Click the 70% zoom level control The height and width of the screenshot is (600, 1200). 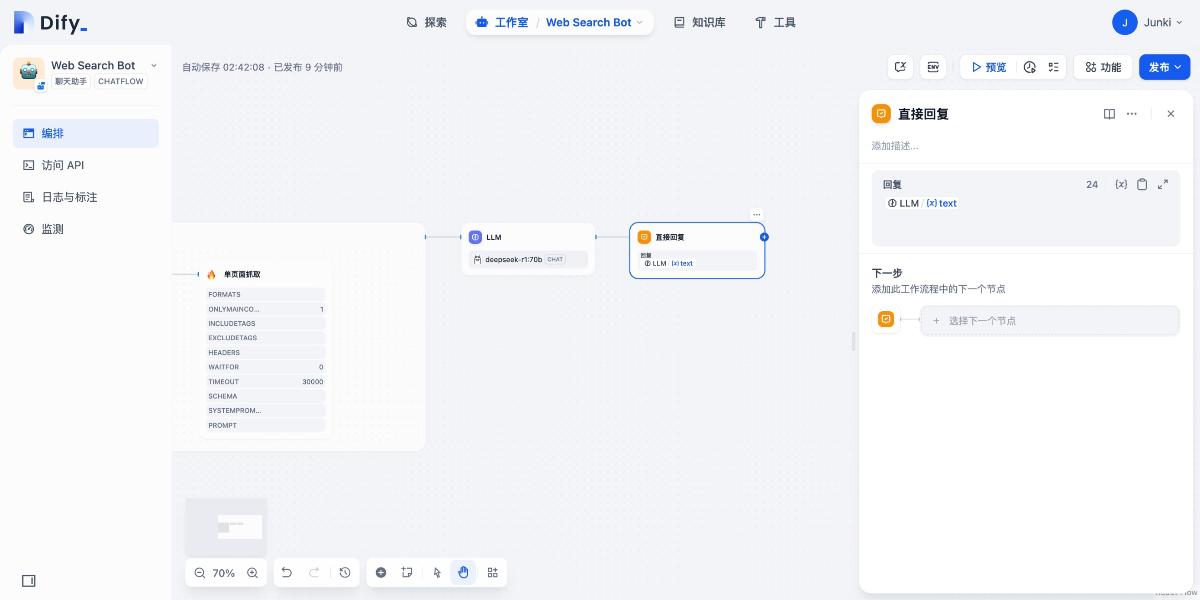point(223,573)
